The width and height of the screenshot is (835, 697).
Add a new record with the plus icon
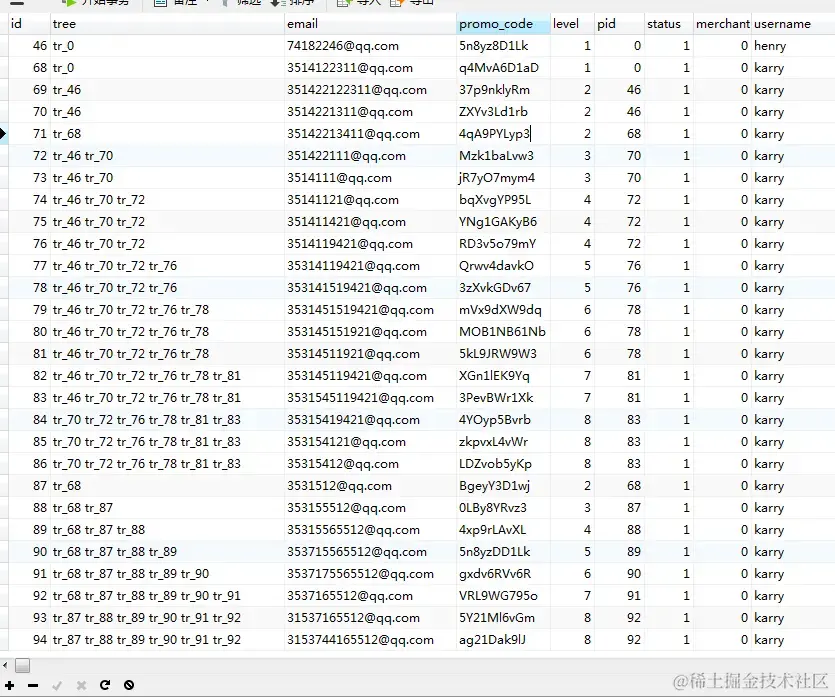[10, 685]
